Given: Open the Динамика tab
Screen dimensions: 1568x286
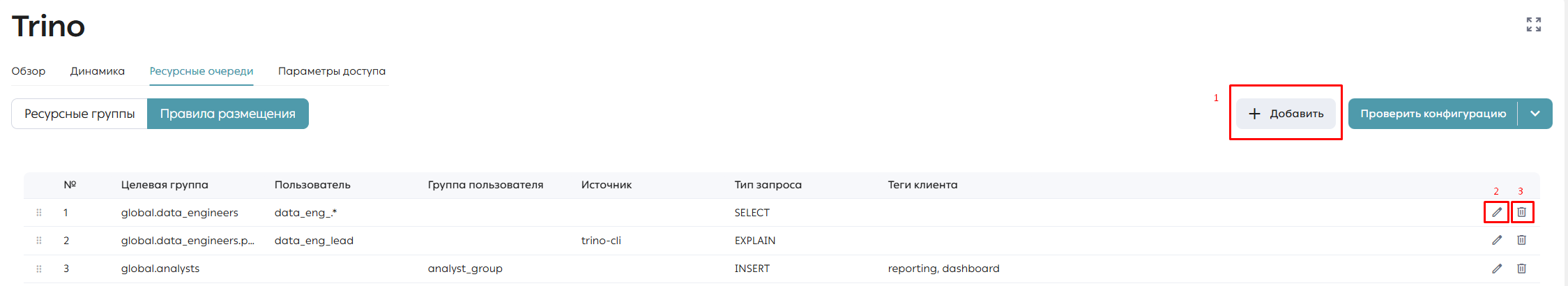Looking at the screenshot, I should (98, 71).
